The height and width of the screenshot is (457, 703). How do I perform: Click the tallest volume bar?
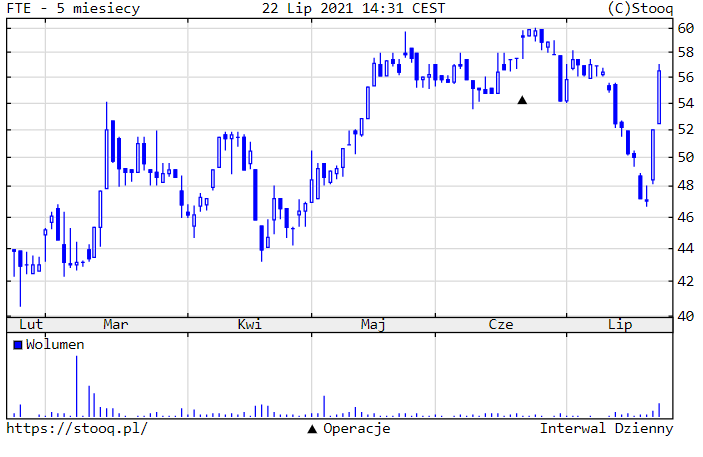pos(77,387)
